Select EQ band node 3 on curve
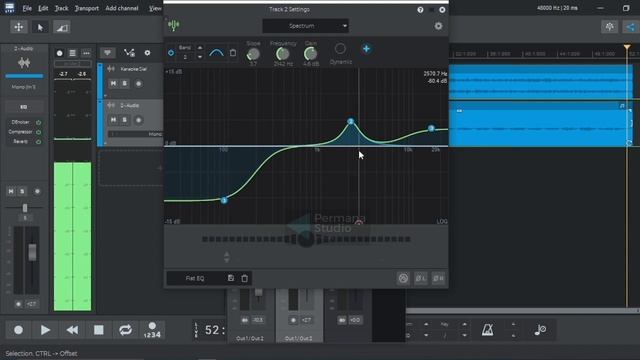Screen dimensions: 640x360 pos(431,128)
